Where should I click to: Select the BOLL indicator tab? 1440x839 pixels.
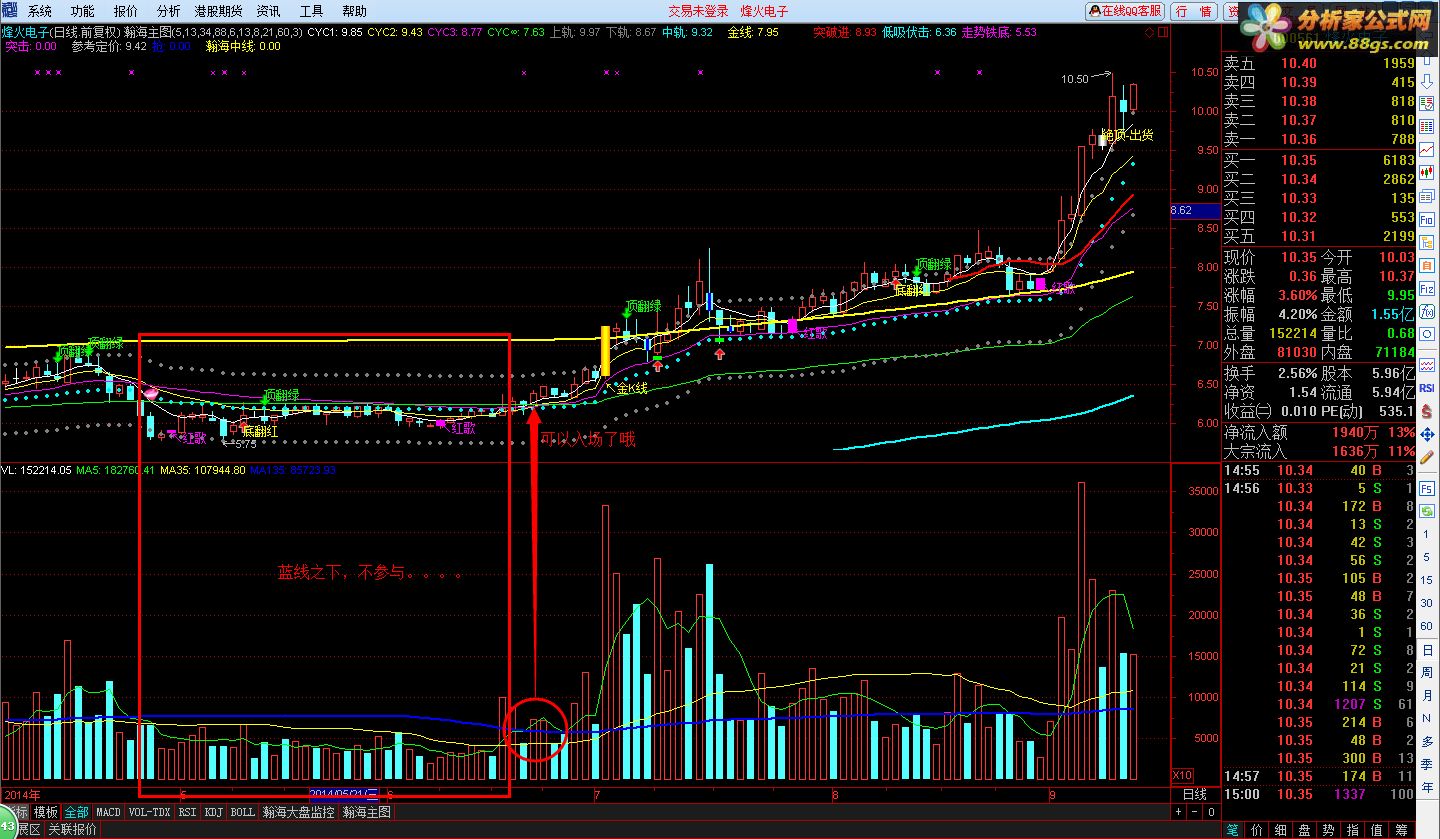(x=242, y=812)
